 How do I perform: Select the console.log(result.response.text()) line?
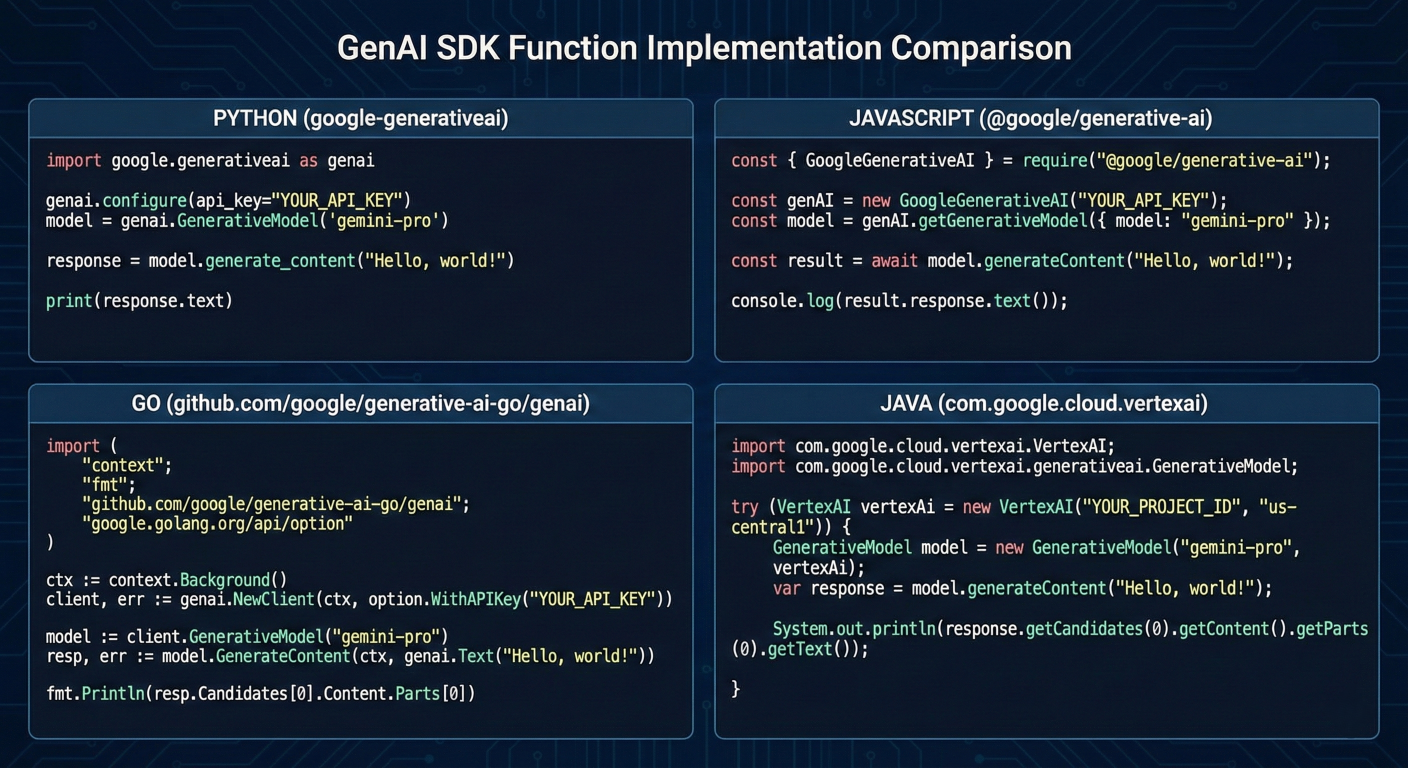click(899, 300)
